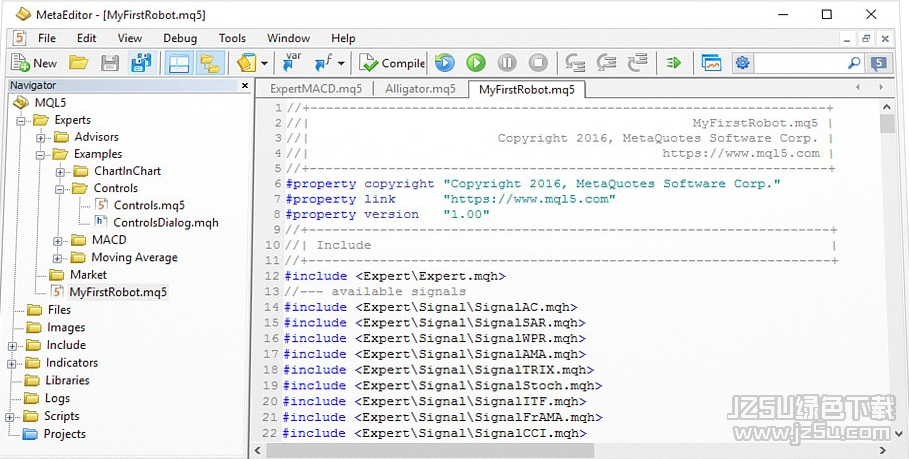
Task: Select ControlsDialog.mqh file in Navigator
Action: pos(166,223)
